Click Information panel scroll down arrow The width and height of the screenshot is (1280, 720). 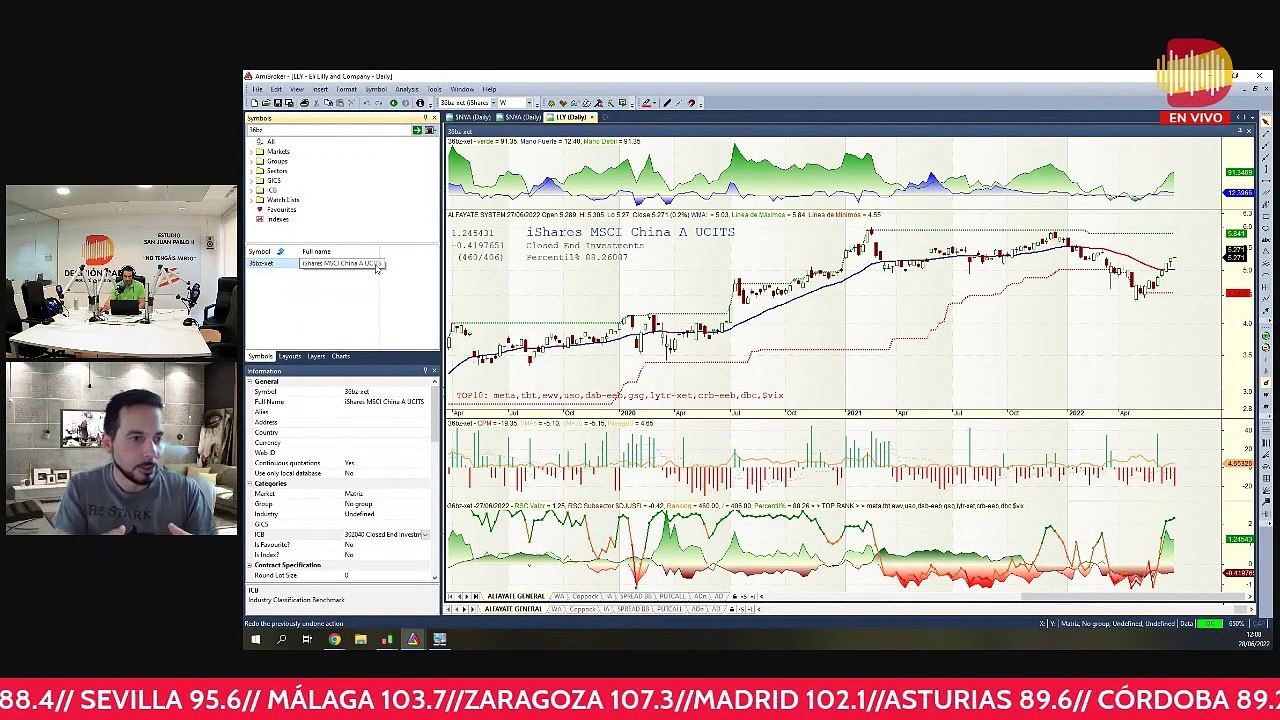(434, 577)
